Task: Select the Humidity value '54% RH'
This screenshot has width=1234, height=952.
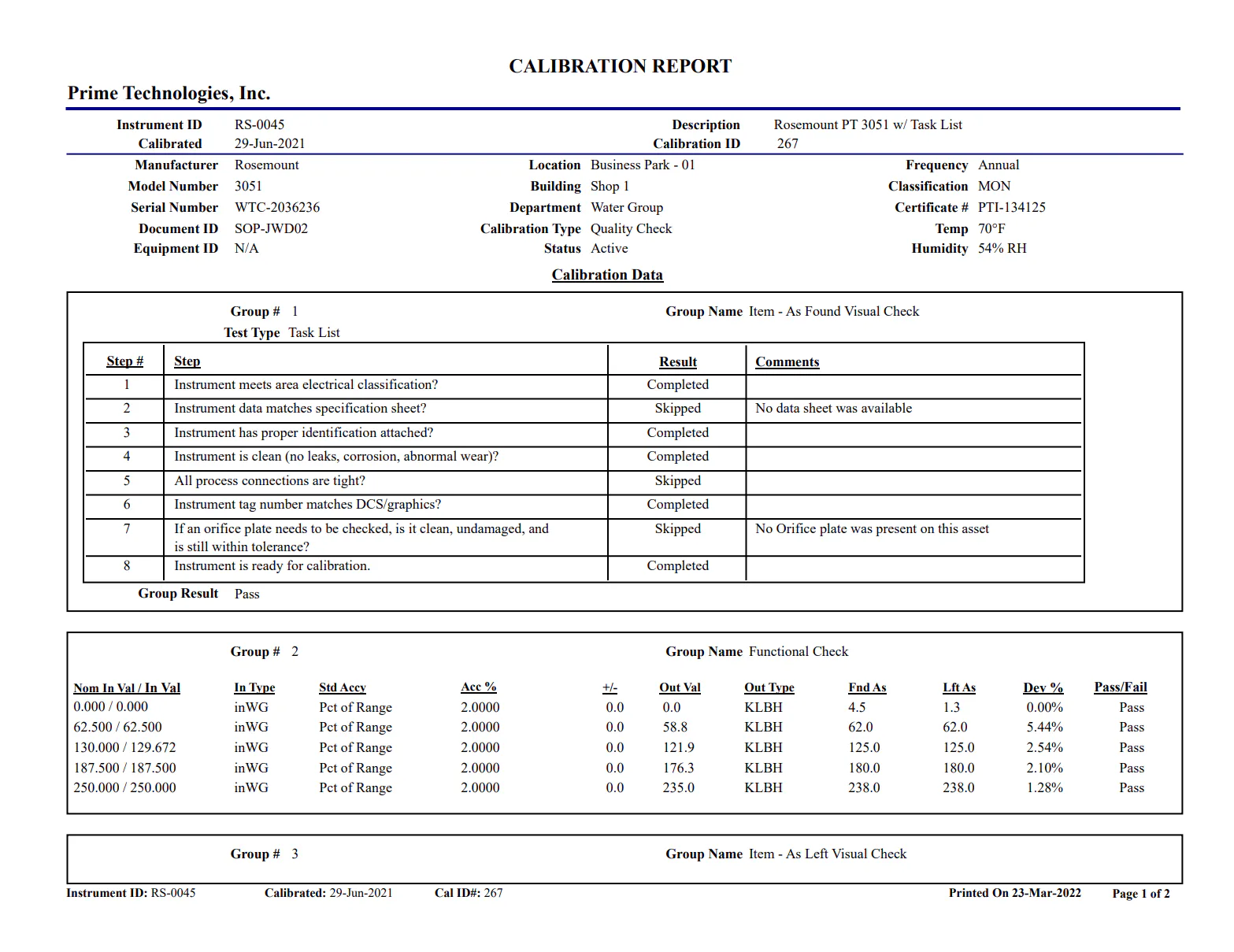Action: [1002, 248]
